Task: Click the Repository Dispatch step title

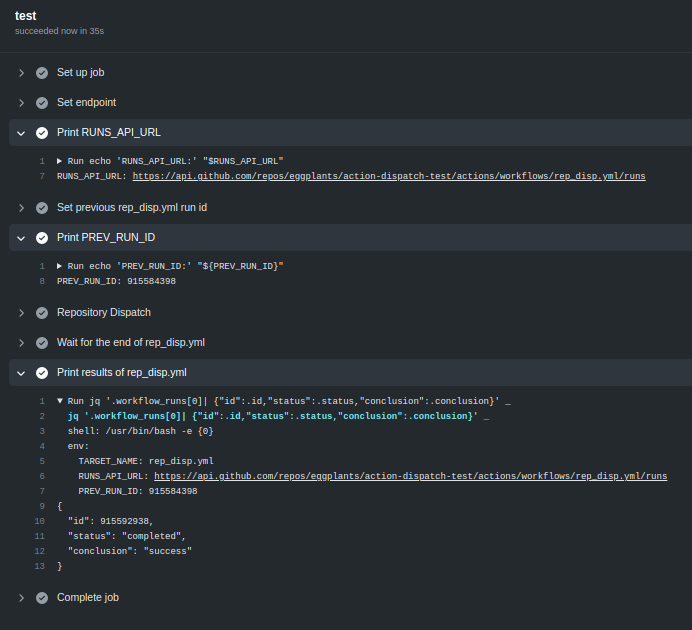Action: [104, 312]
